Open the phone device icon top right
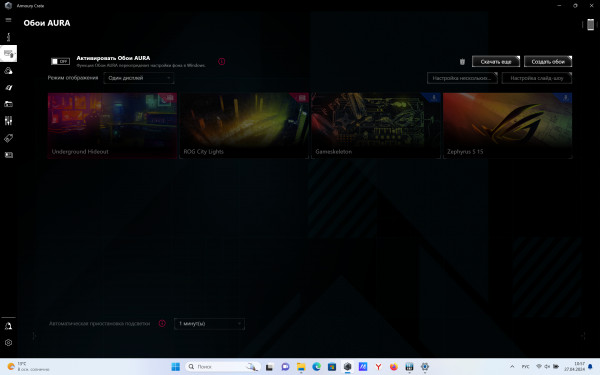Viewport: 600px width, 375px height. [590, 24]
